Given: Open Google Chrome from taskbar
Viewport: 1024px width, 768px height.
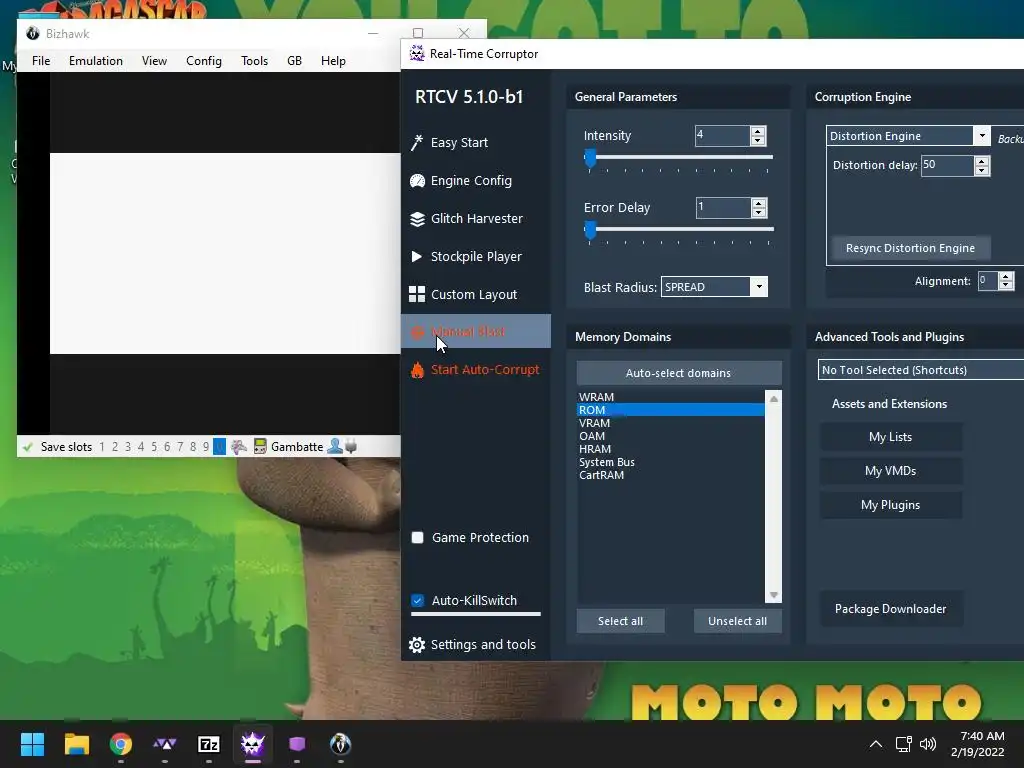Looking at the screenshot, I should [x=121, y=744].
